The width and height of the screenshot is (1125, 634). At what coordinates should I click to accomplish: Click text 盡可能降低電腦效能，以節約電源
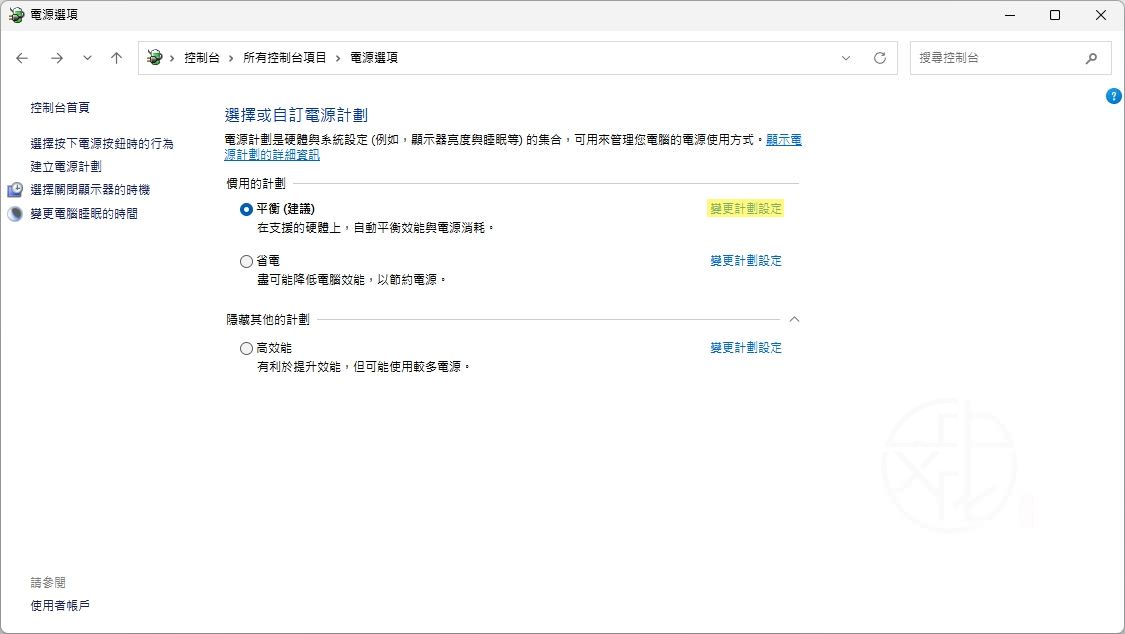352,280
